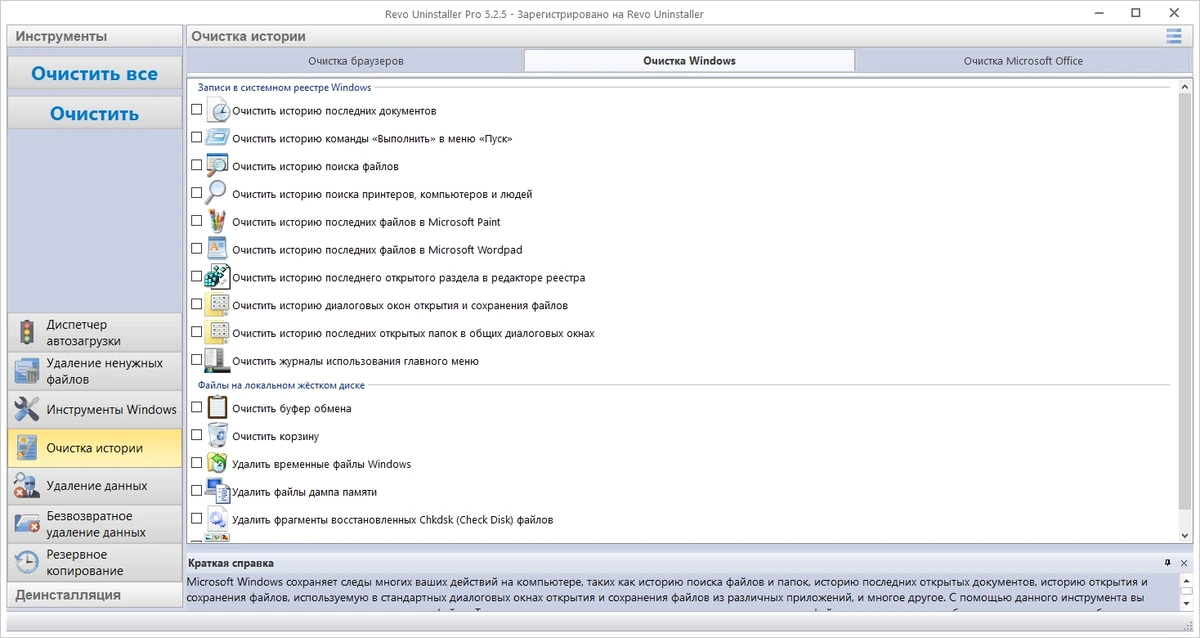
Task: Open the hamburger menu icon at top right
Action: point(1174,37)
